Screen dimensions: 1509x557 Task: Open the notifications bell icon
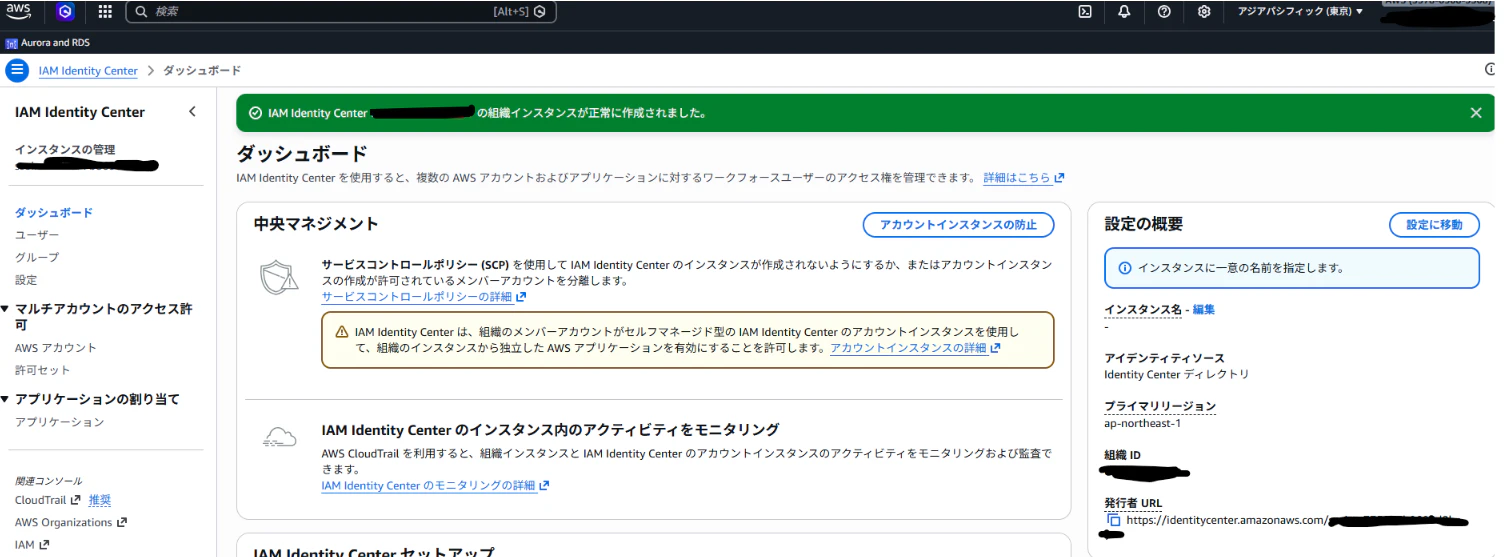[x=1124, y=12]
